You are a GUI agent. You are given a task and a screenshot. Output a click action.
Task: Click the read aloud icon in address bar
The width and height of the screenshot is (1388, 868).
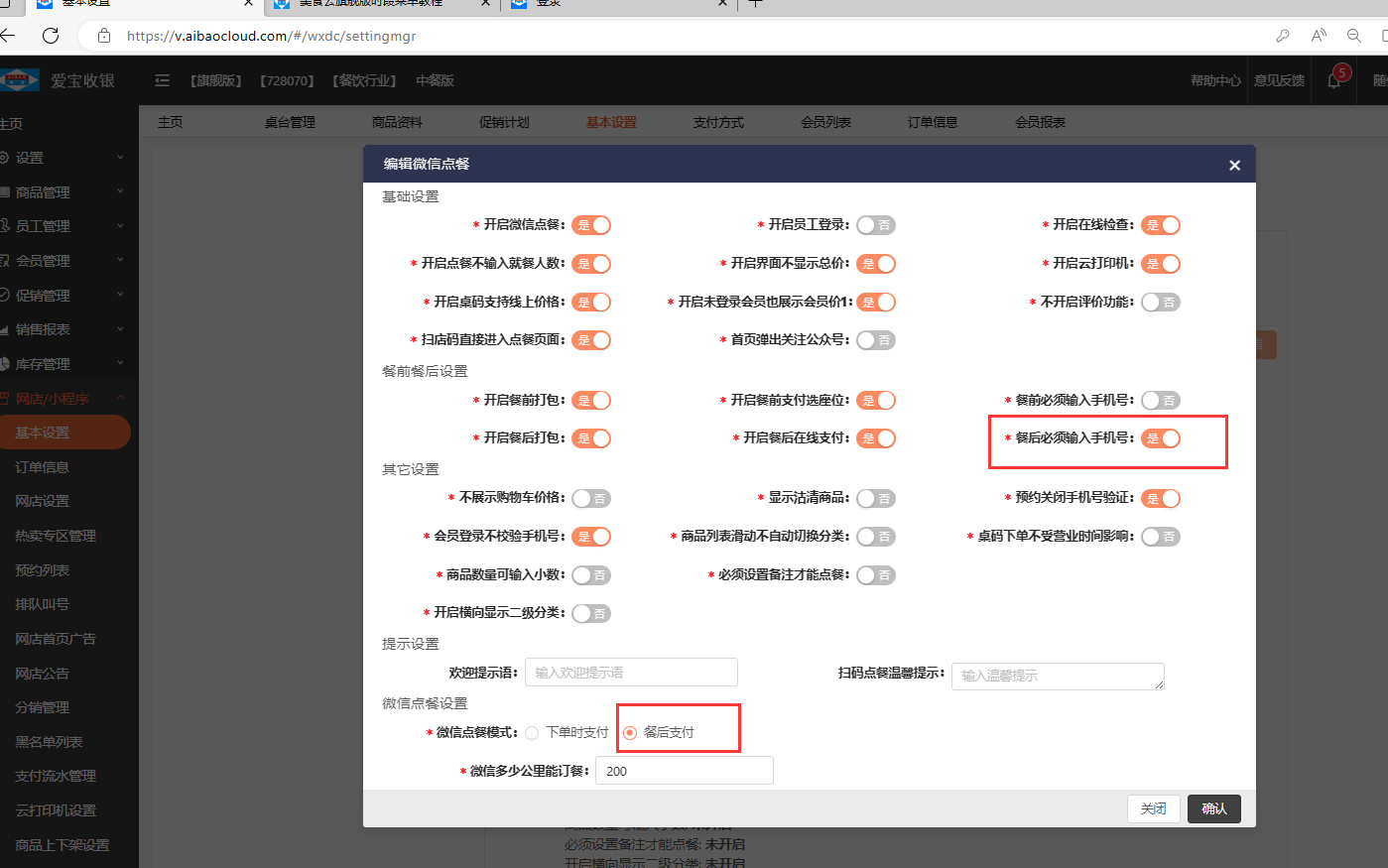1319,36
